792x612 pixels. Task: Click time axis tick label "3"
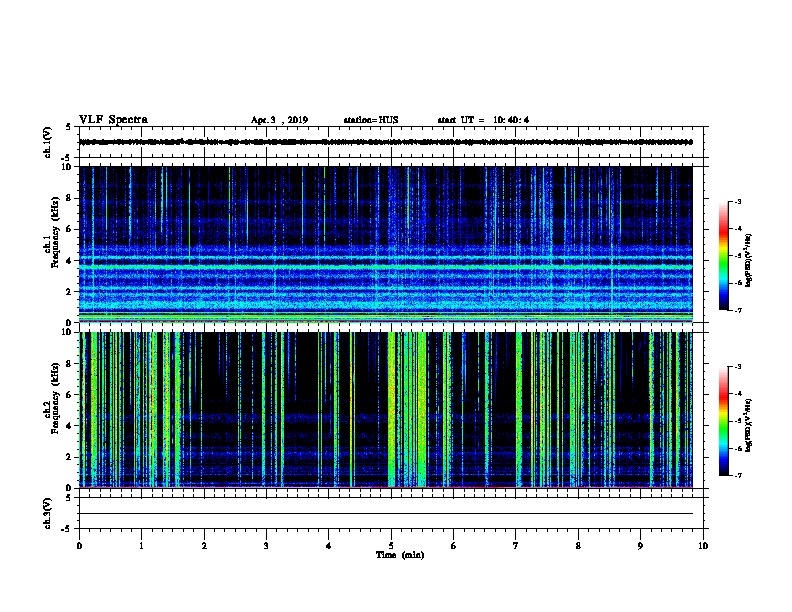coord(266,546)
